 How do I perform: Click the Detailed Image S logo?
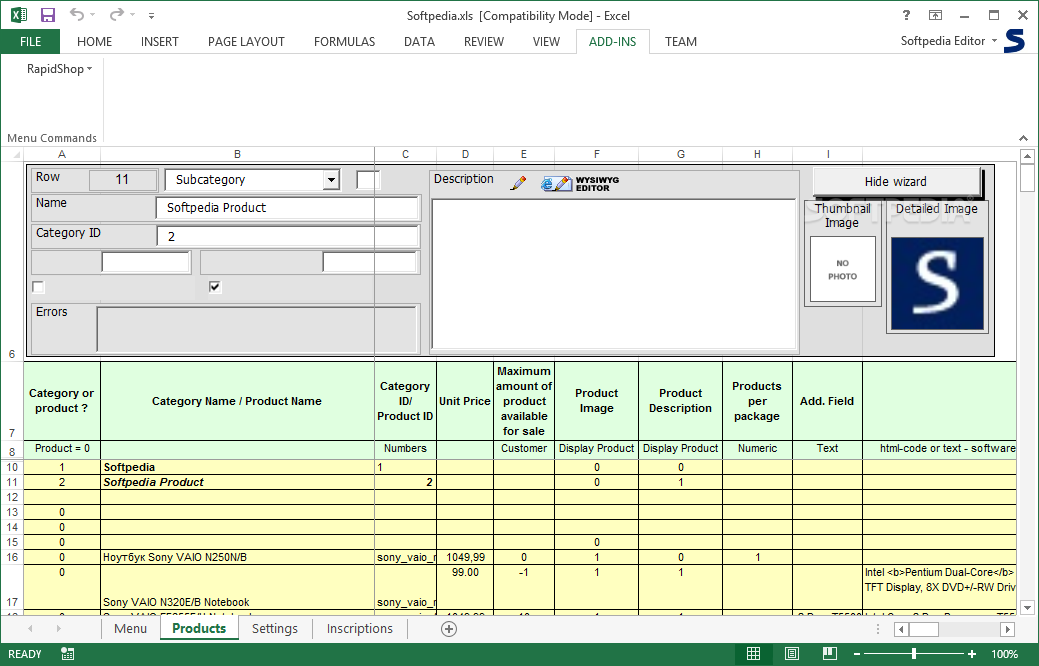pos(937,284)
